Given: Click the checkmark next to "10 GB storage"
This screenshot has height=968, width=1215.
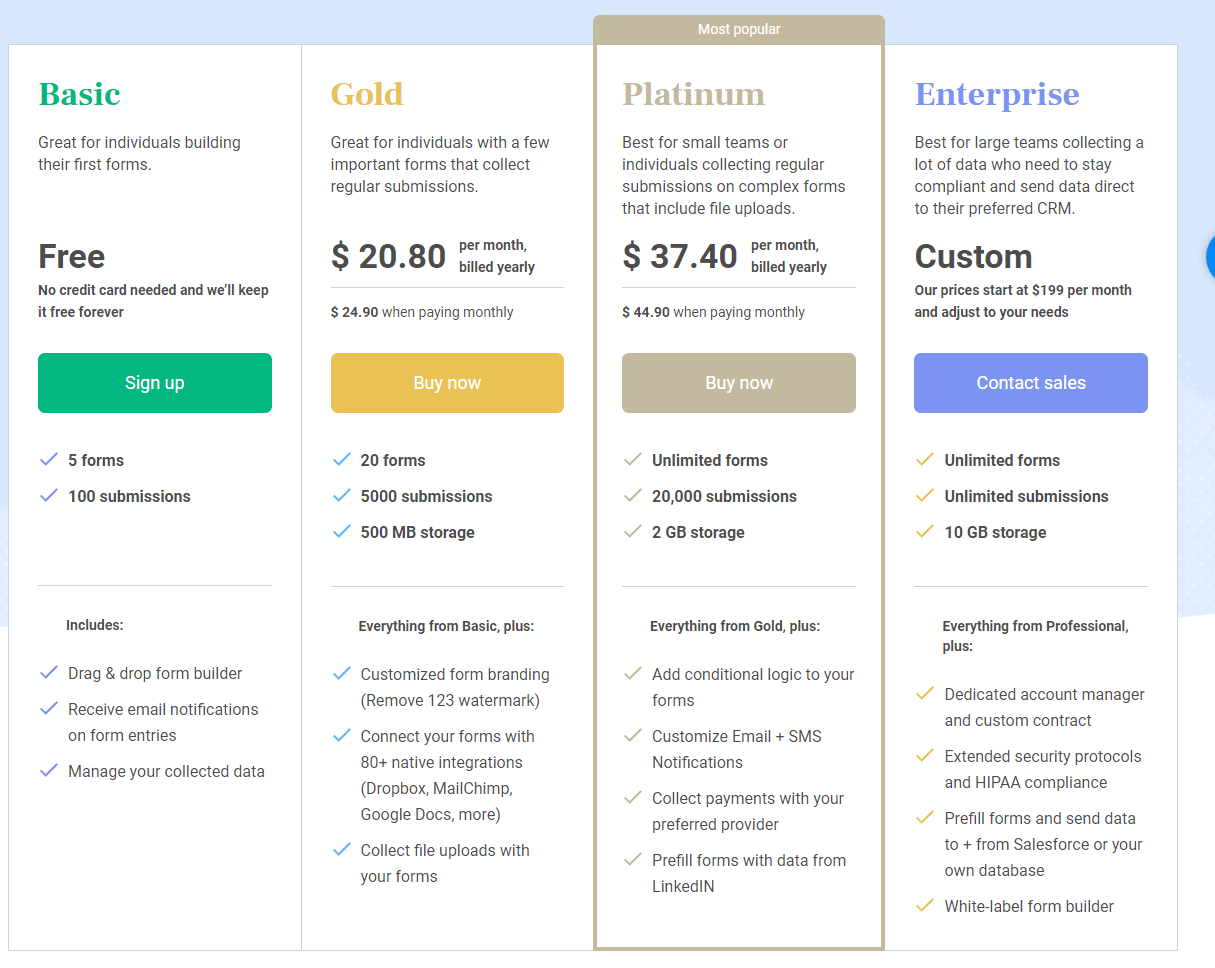Looking at the screenshot, I should coord(925,532).
